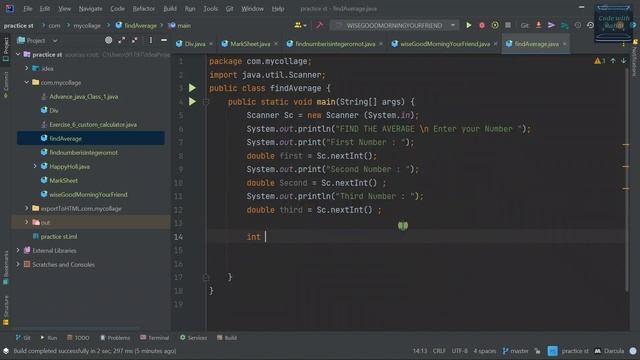Run main method via gutter arrow on line 4

point(192,101)
